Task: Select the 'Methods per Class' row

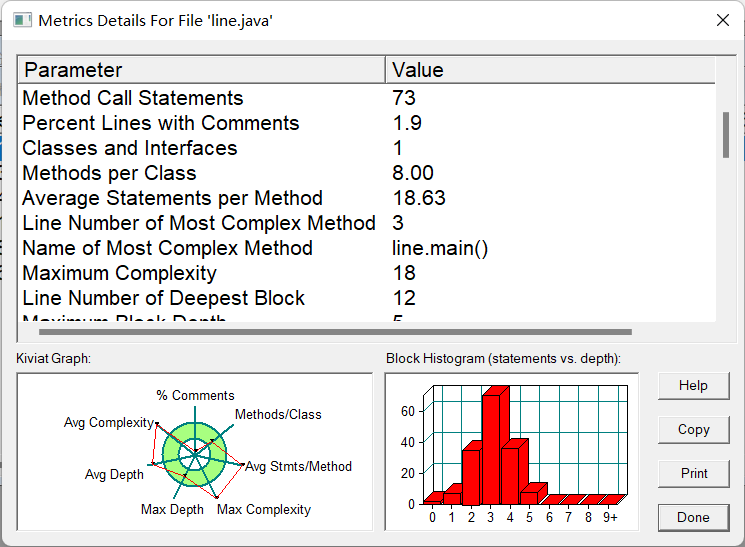Action: pyautogui.click(x=367, y=173)
